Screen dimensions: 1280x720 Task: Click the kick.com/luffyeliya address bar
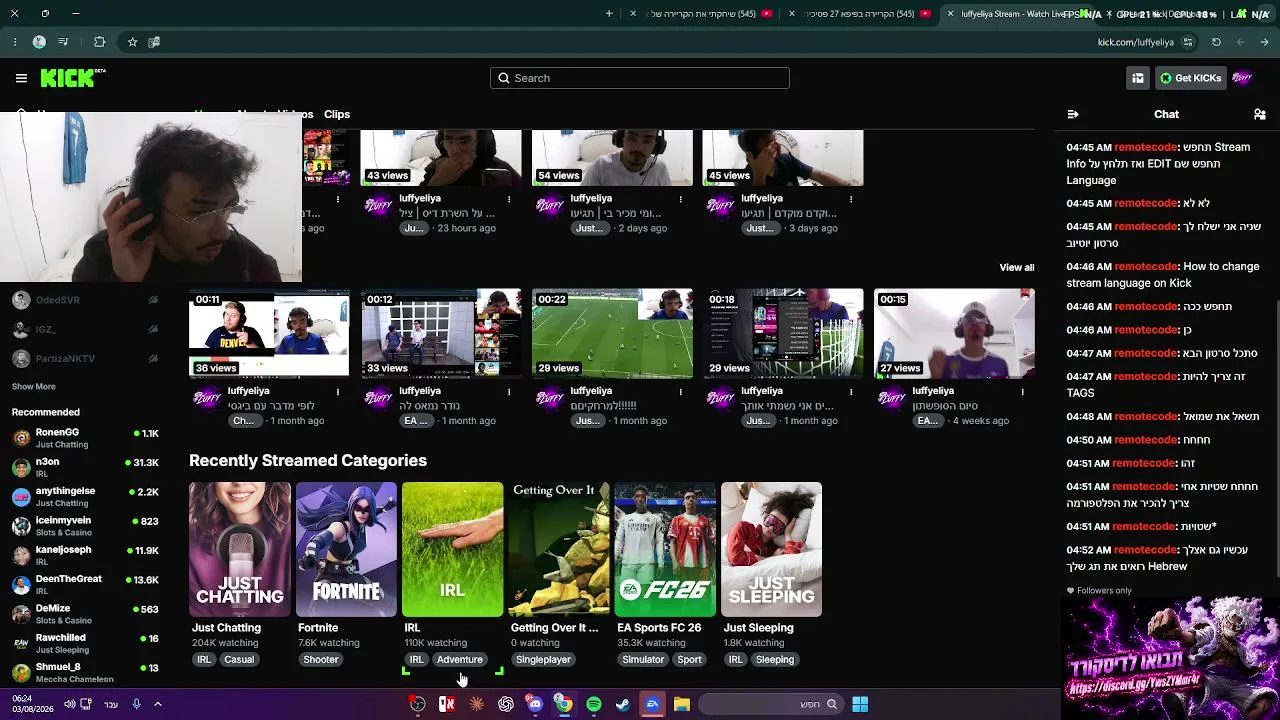pyautogui.click(x=1136, y=42)
